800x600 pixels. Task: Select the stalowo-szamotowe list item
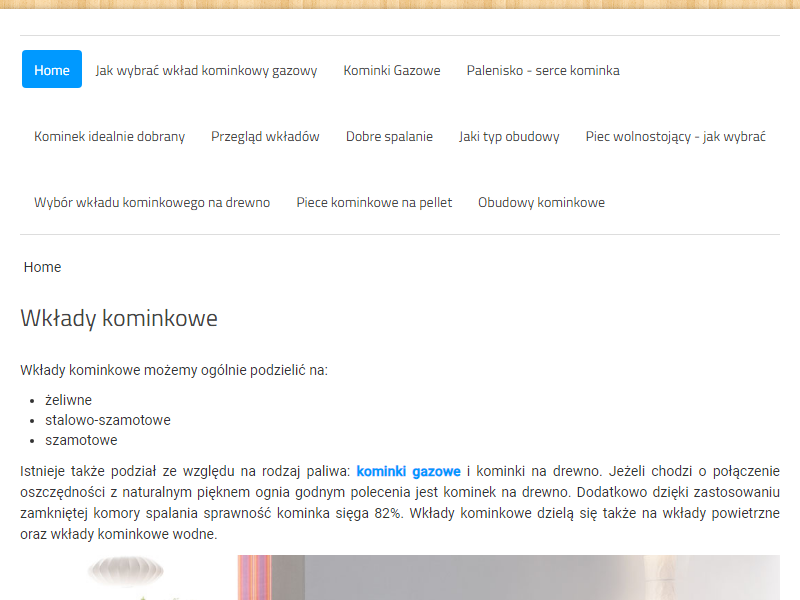pyautogui.click(x=108, y=420)
